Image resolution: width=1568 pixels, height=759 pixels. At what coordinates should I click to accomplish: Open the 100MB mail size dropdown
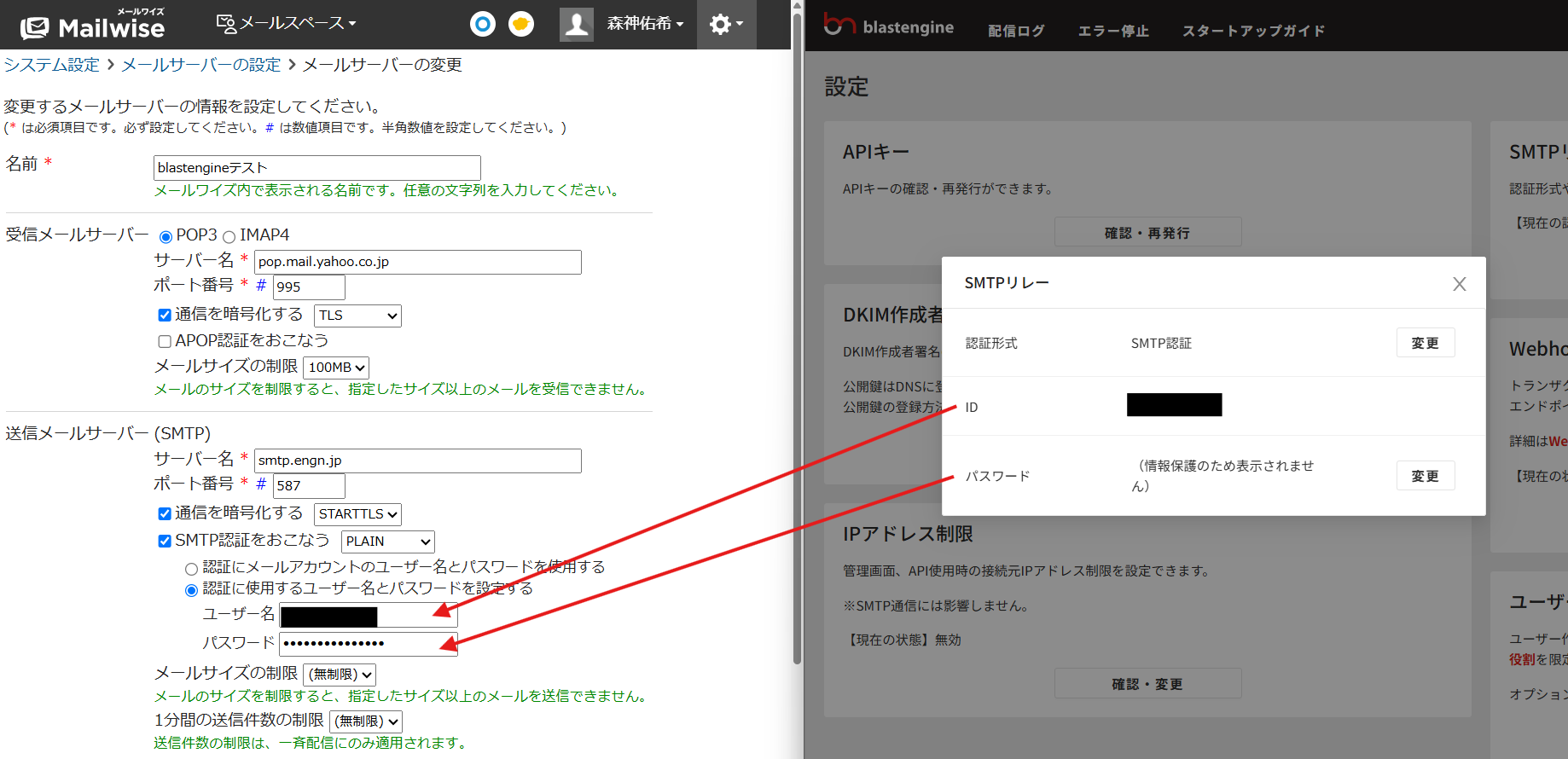tap(336, 368)
